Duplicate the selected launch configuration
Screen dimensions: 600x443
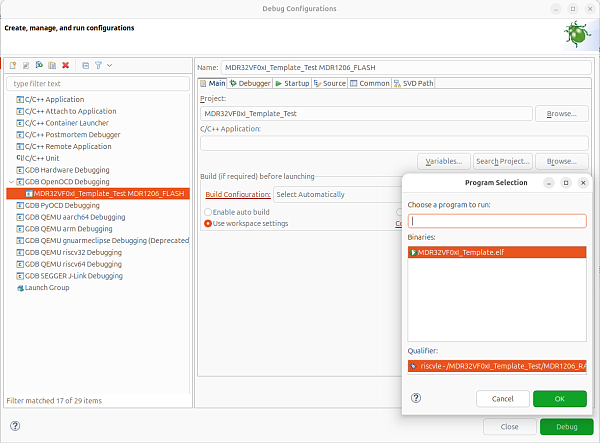click(x=51, y=65)
